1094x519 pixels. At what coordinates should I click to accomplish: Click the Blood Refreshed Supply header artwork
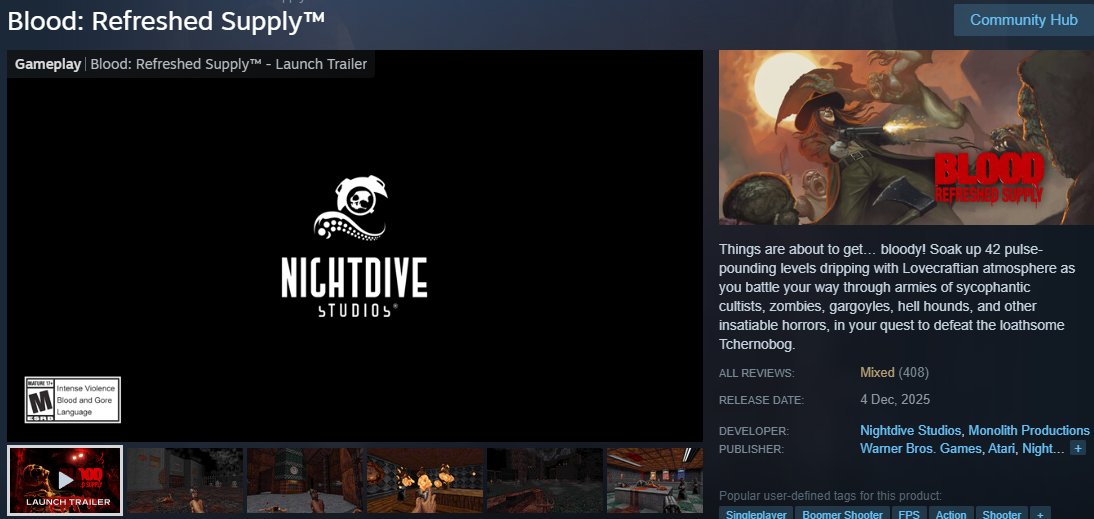click(x=906, y=137)
